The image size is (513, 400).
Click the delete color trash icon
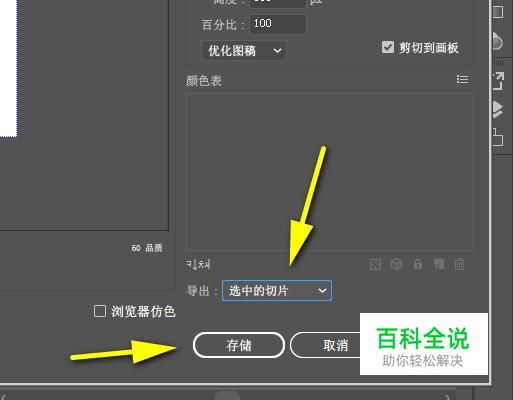pos(459,264)
